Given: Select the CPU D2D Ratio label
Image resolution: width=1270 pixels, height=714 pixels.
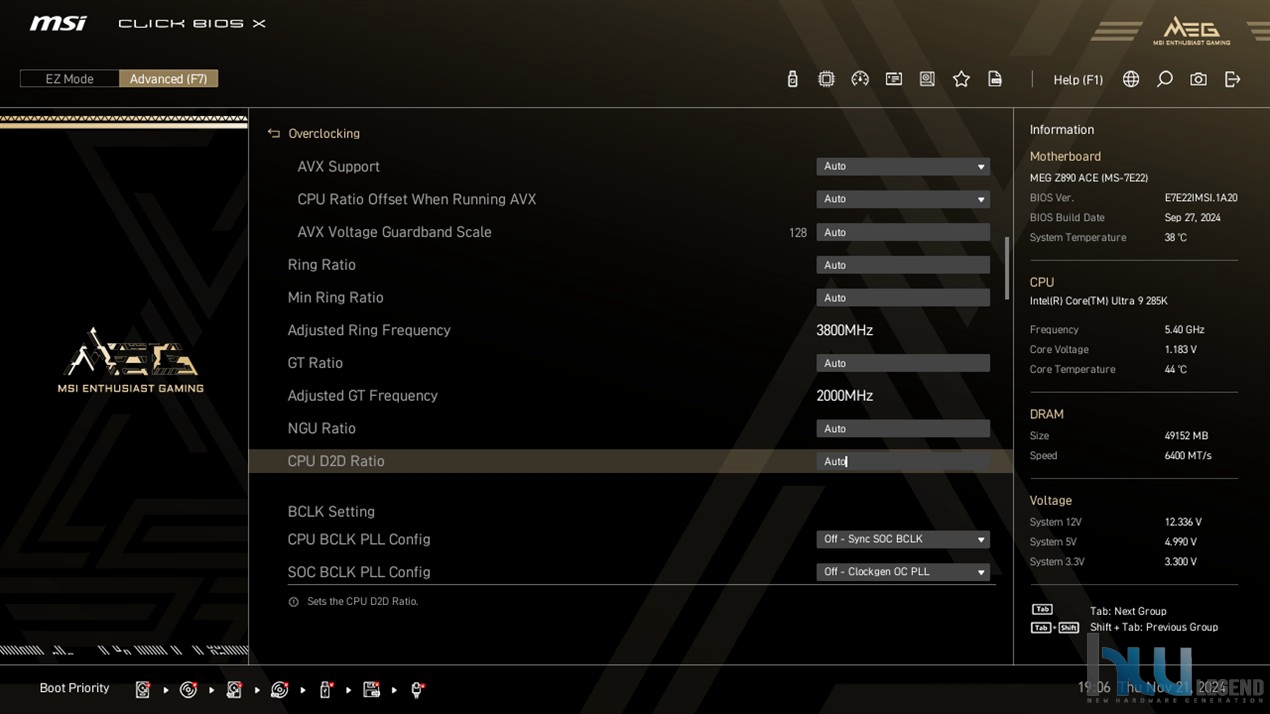Looking at the screenshot, I should point(335,461).
